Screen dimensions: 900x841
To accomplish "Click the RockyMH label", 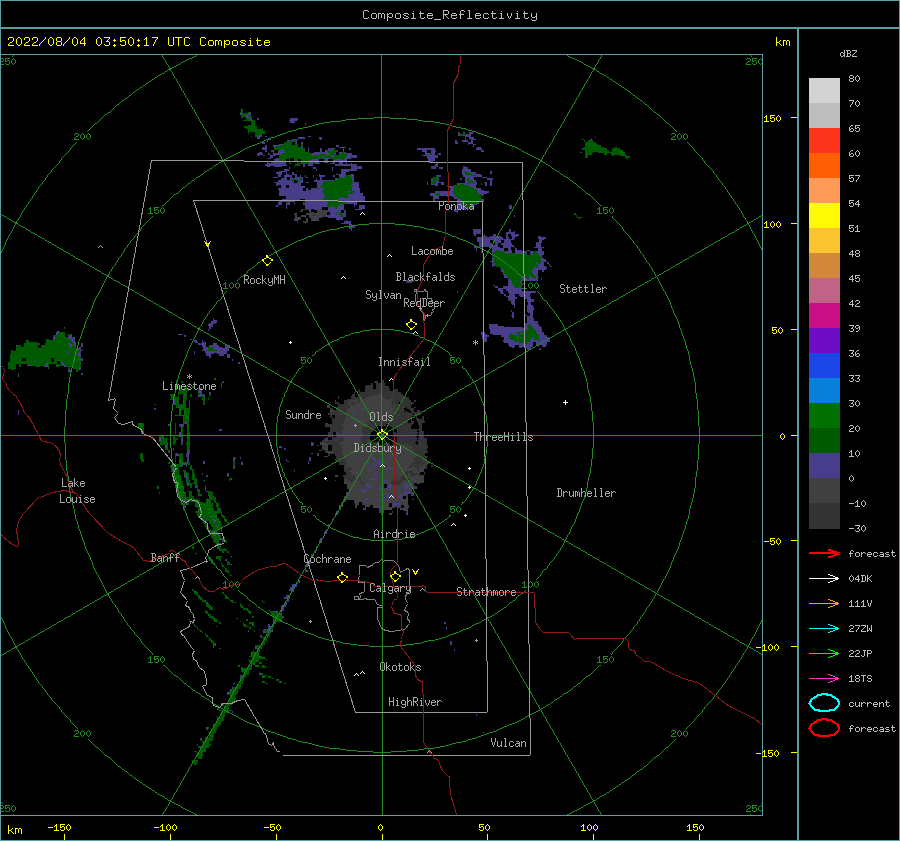I will click(x=264, y=280).
